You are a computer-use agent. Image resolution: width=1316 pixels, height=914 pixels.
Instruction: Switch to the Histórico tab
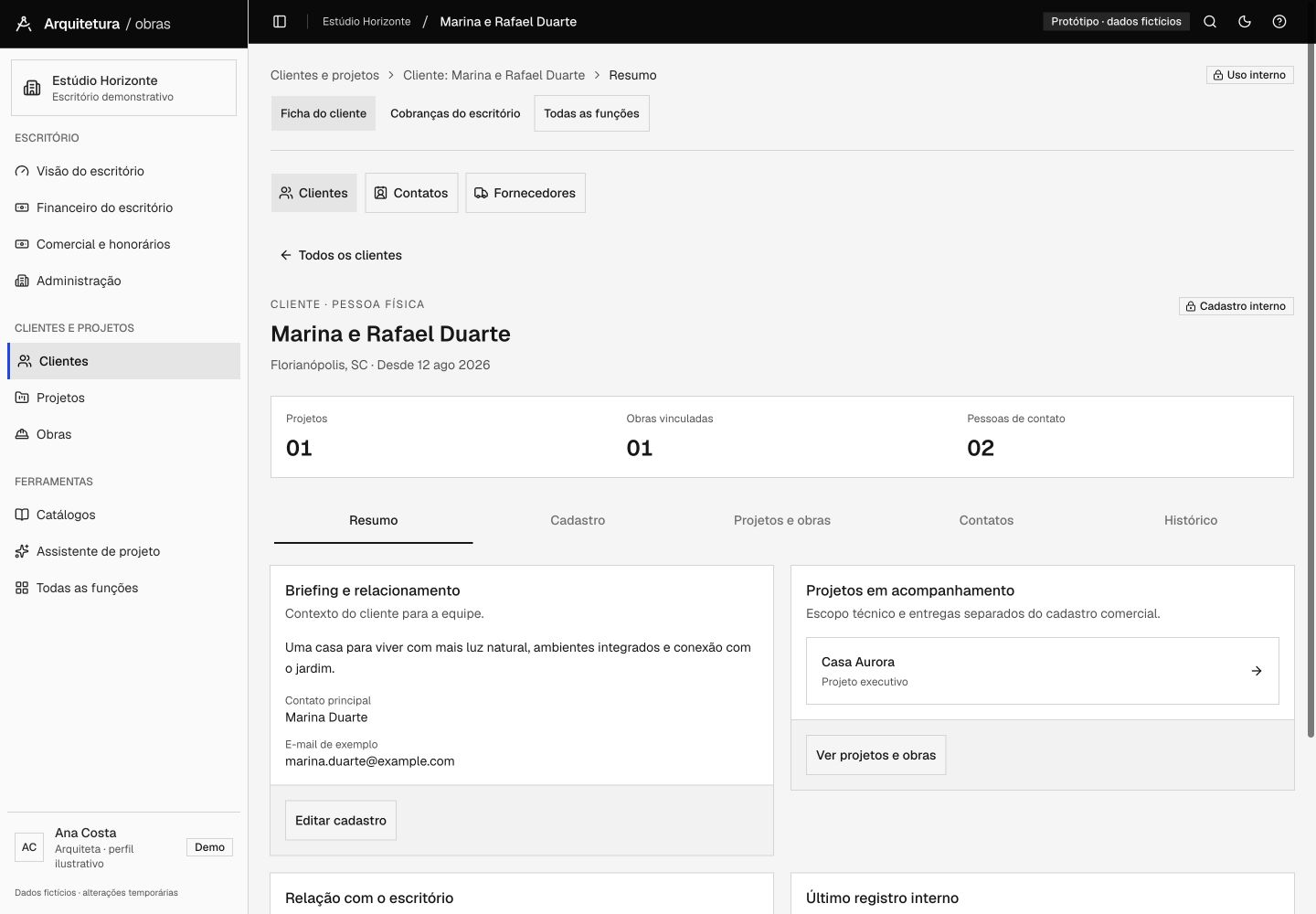pos(1191,520)
